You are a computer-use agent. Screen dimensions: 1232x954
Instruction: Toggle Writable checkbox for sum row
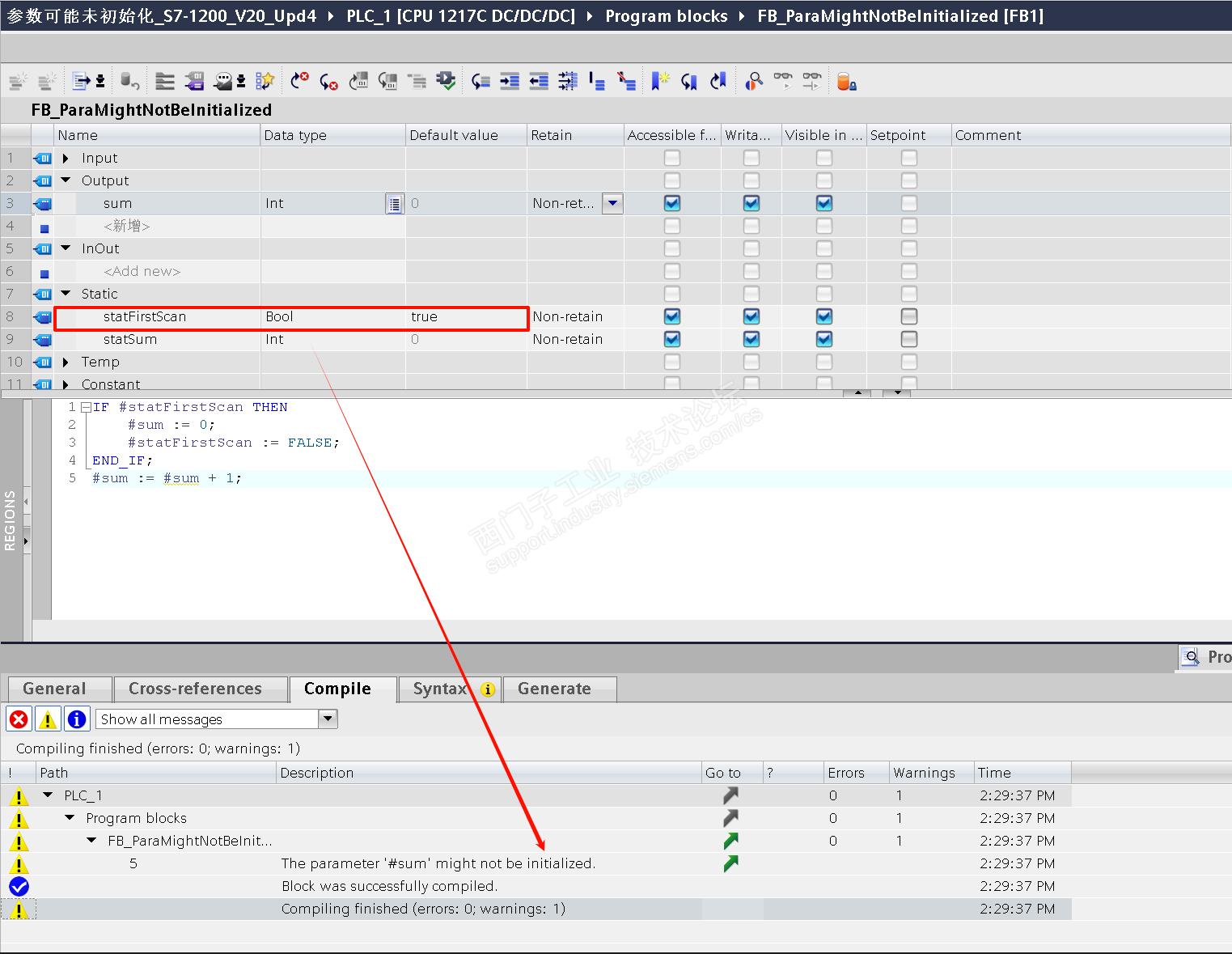tap(751, 203)
